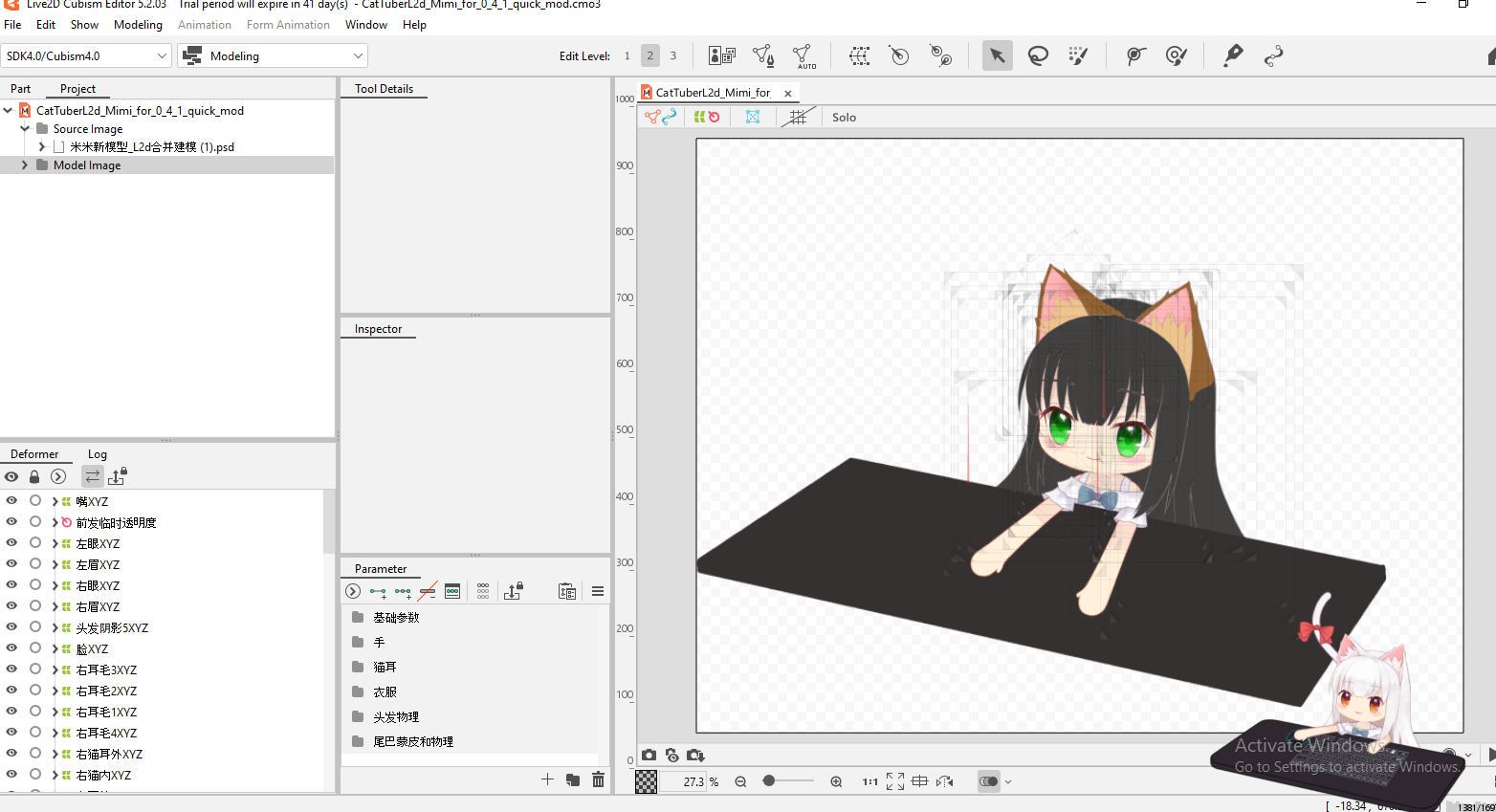Image resolution: width=1496 pixels, height=812 pixels.
Task: Create a warp deformer
Action: click(x=859, y=55)
